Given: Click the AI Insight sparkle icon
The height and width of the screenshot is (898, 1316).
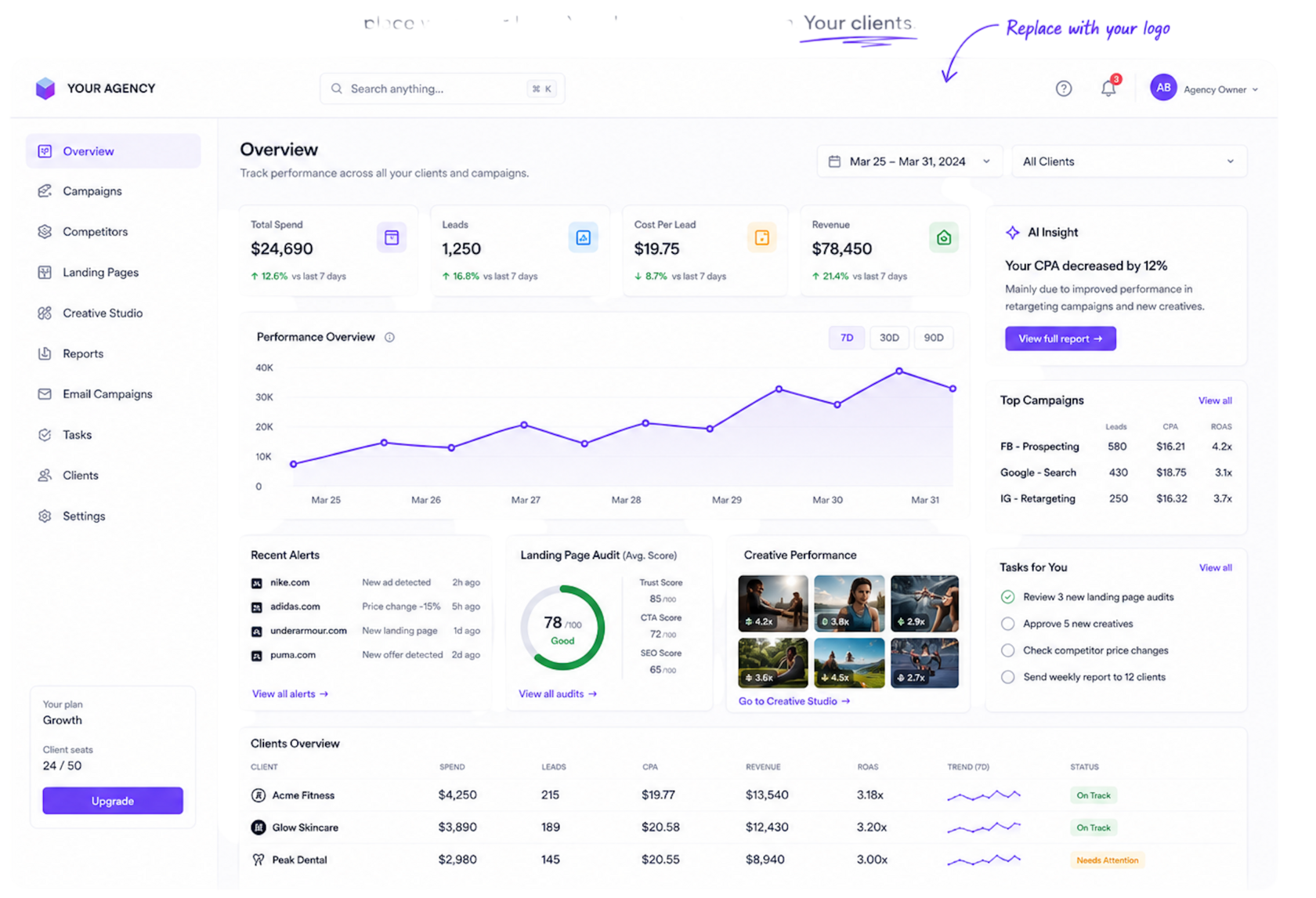Looking at the screenshot, I should 1013,232.
